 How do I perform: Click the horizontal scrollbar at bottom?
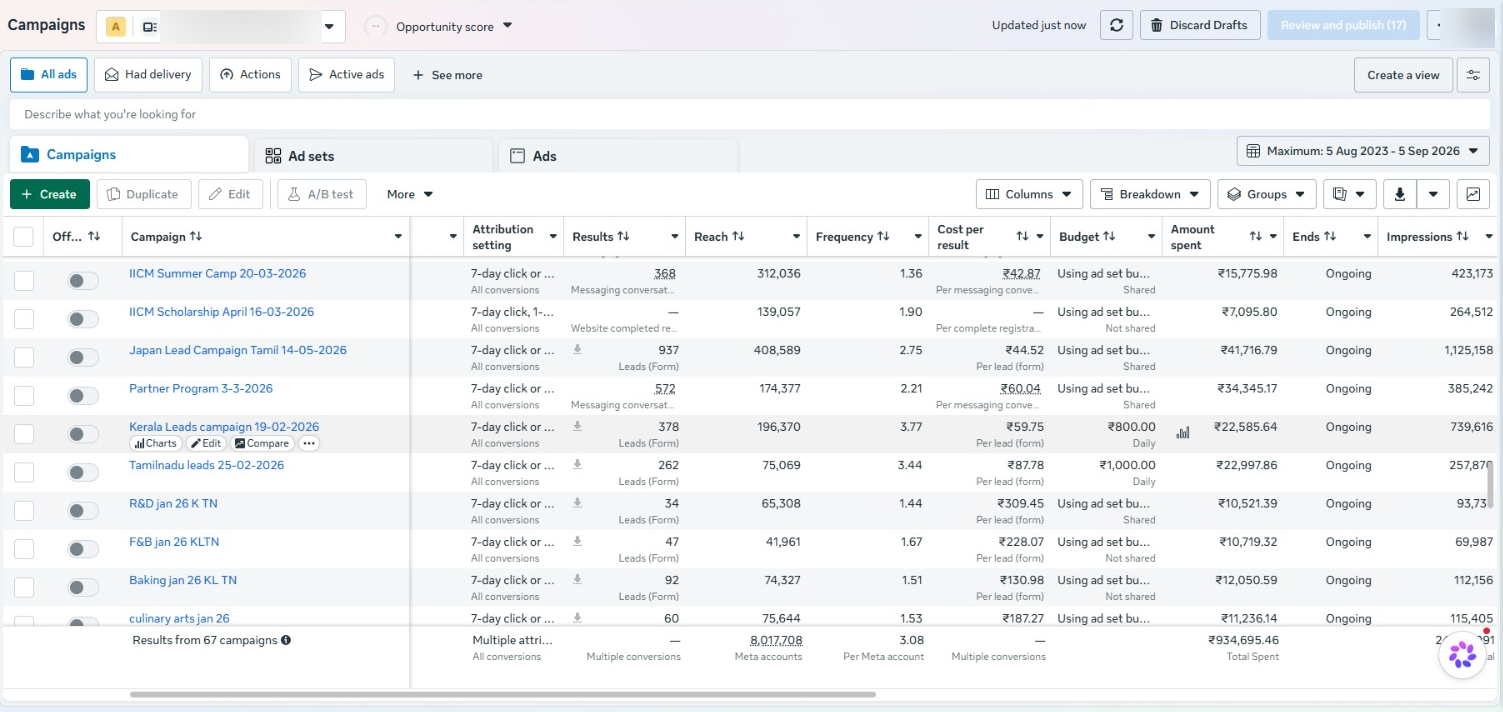502,694
